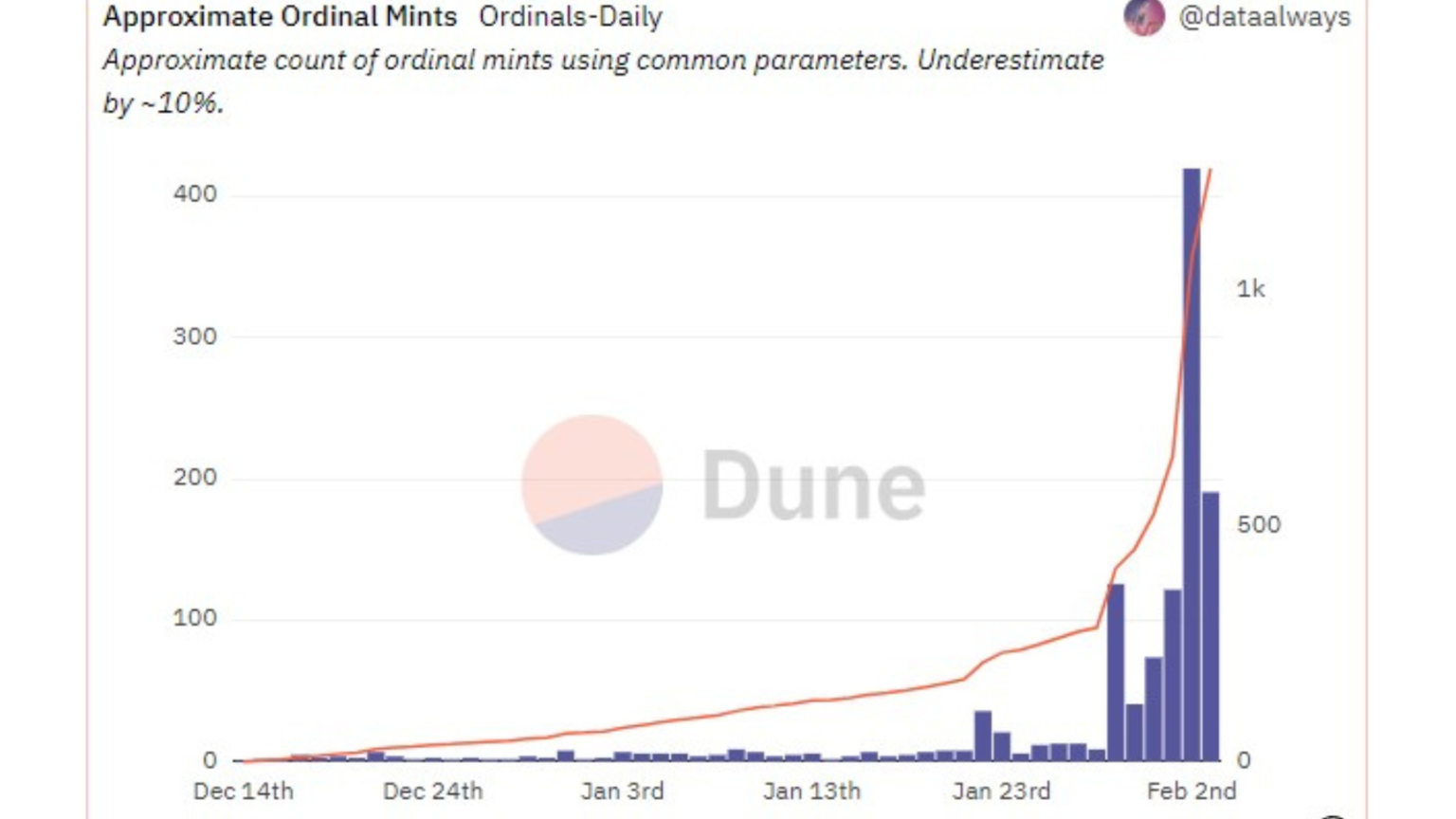1456x819 pixels.
Task: Click the Feb 2nd x-axis label
Action: point(1191,791)
